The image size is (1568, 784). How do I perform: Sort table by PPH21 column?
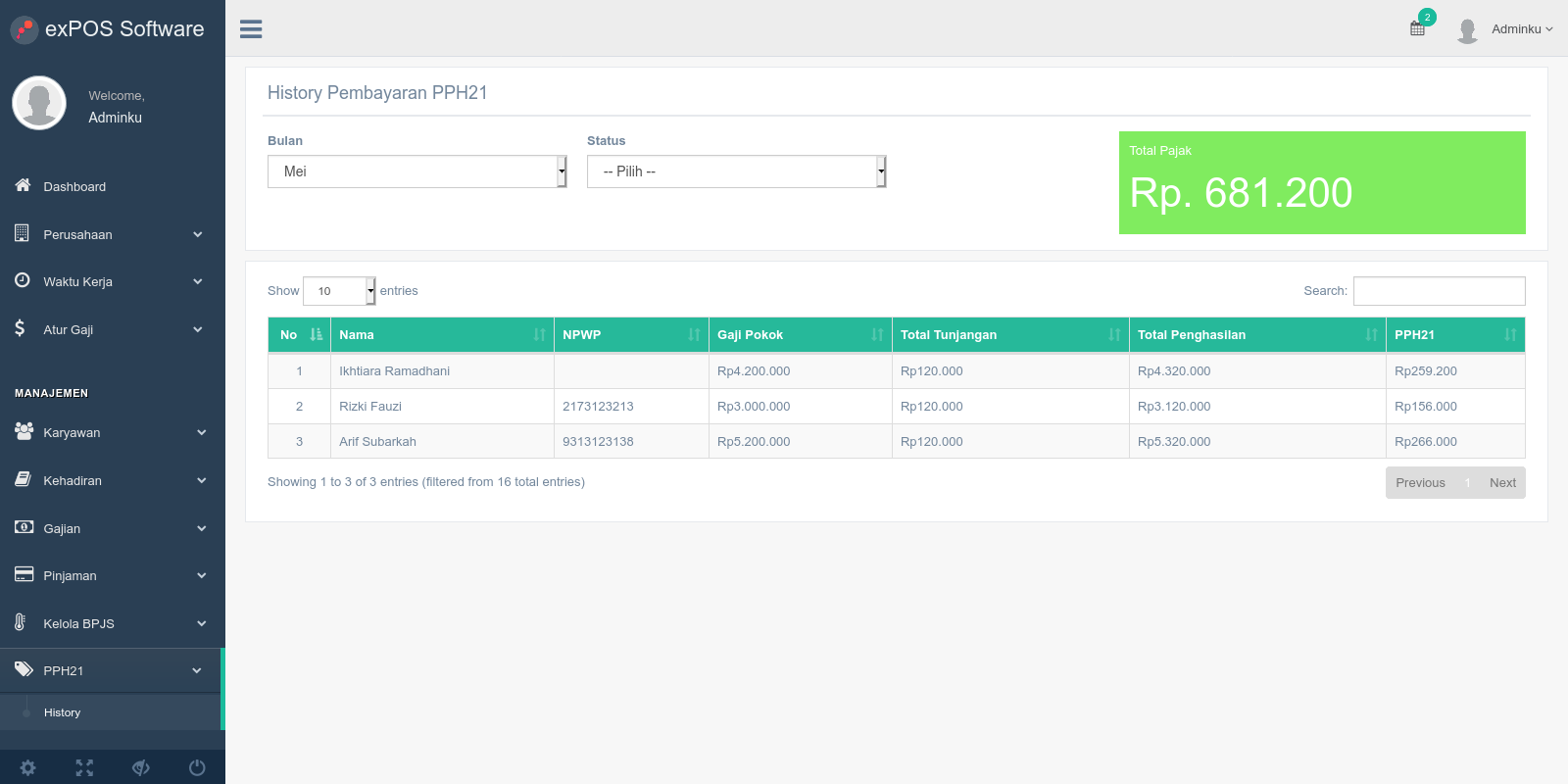[1455, 334]
